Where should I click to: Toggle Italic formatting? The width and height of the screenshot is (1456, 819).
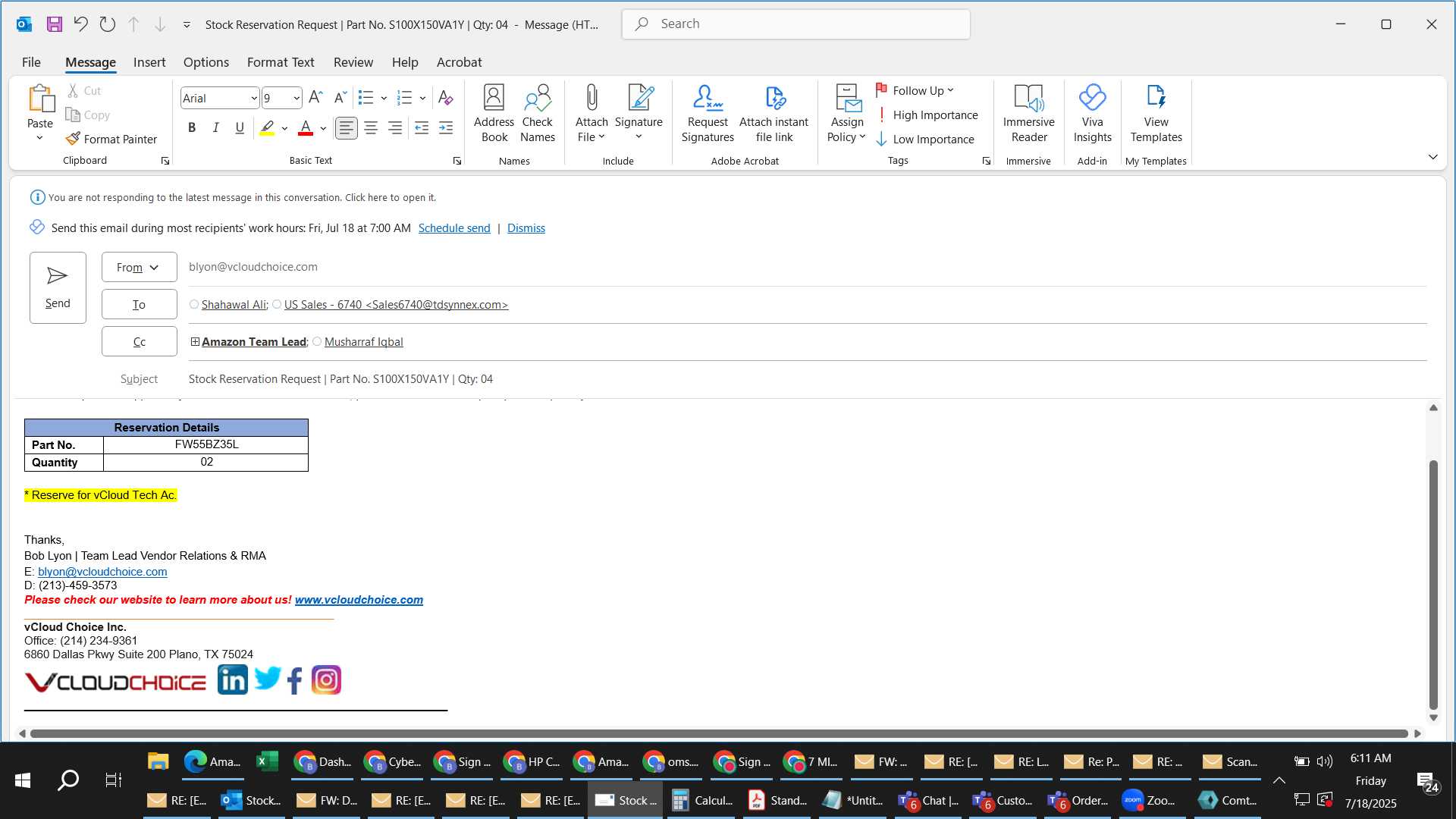[215, 128]
